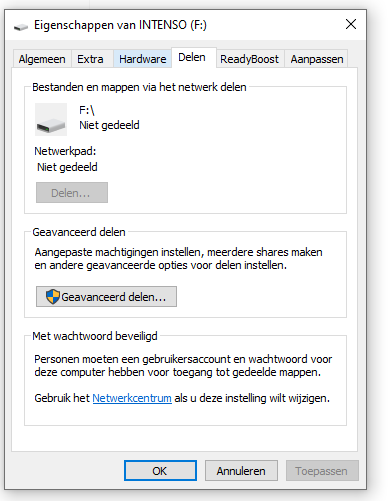Click the Delen tab

click(x=192, y=57)
